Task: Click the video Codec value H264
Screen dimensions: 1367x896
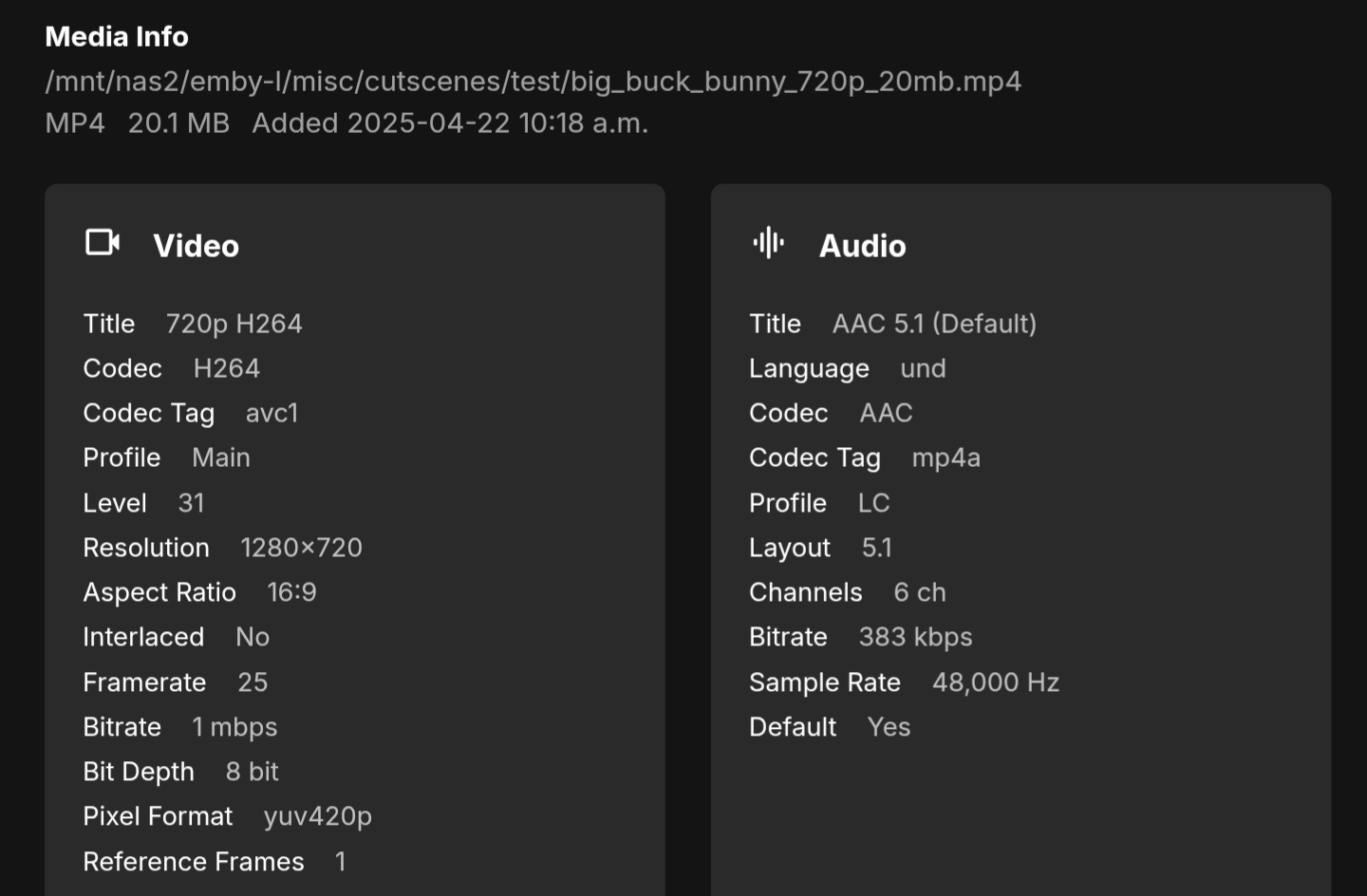Action: 226,368
